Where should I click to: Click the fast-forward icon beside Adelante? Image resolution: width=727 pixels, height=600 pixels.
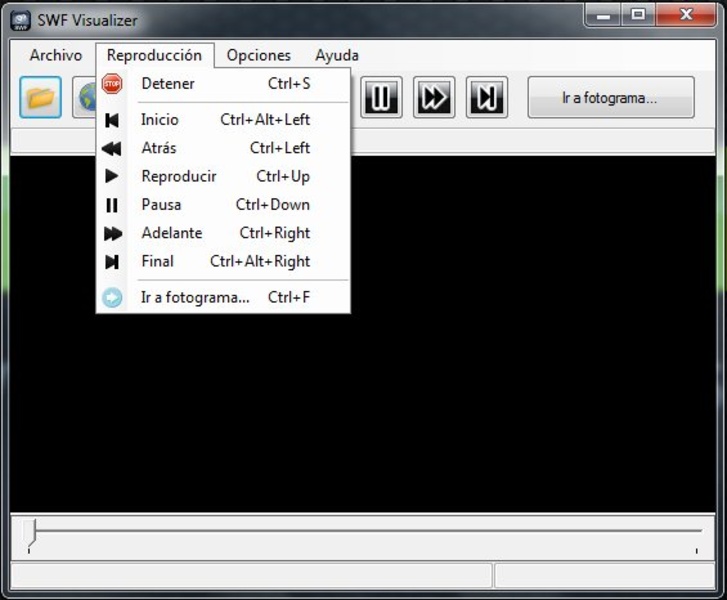tap(113, 233)
